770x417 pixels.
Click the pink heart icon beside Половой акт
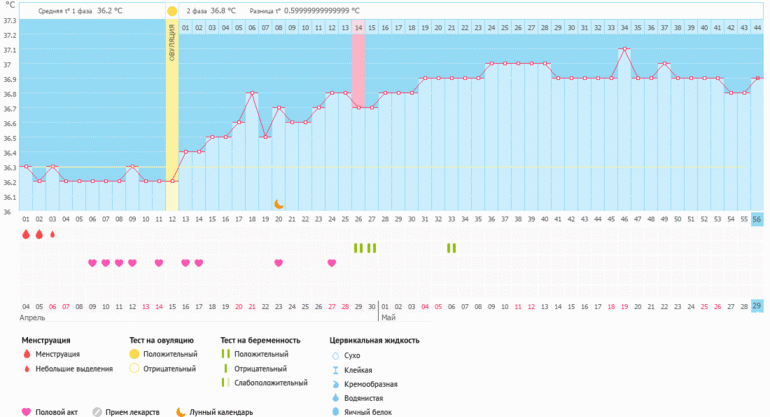point(26,411)
